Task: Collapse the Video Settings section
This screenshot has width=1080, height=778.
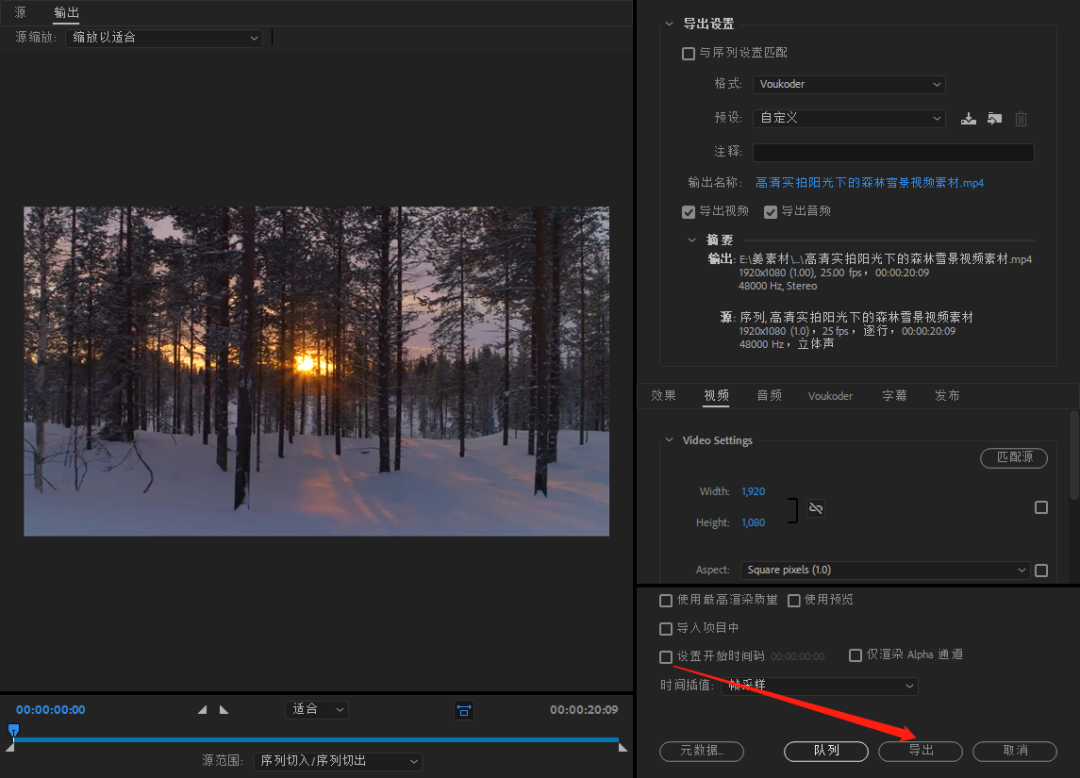Action: pyautogui.click(x=669, y=440)
